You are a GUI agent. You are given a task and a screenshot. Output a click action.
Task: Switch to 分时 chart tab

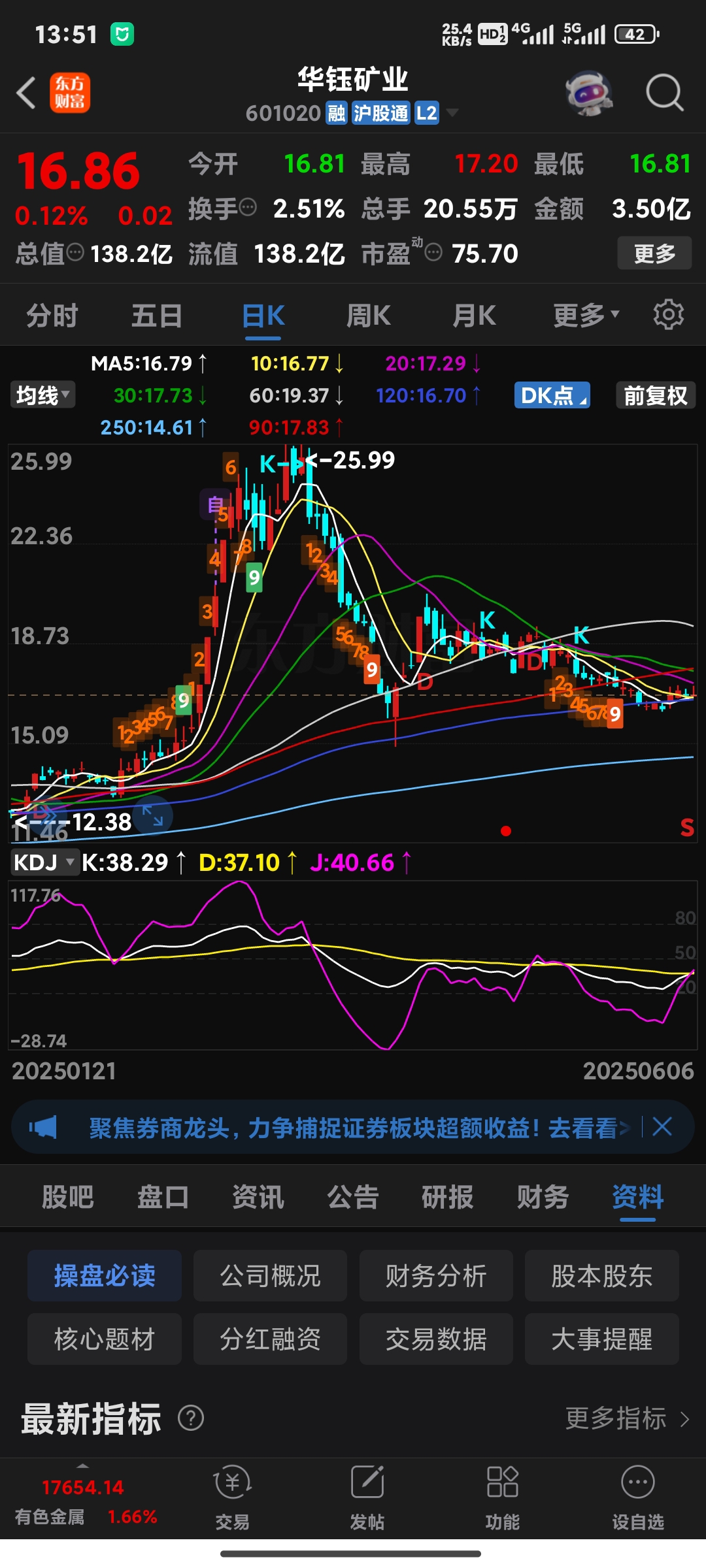tap(52, 315)
